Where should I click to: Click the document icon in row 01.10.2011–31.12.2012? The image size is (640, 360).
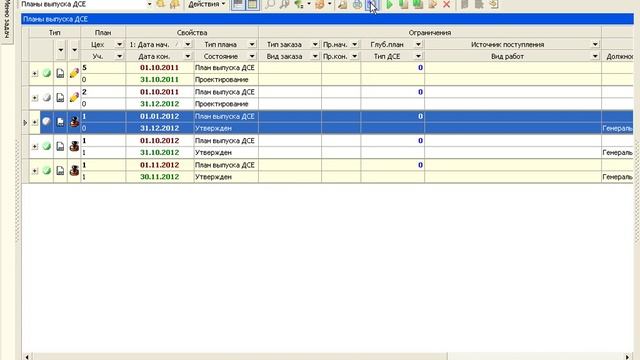(x=60, y=98)
